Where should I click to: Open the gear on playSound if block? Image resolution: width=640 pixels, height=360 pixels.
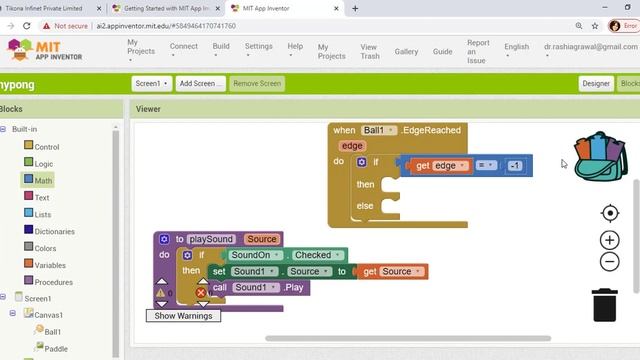tap(187, 255)
